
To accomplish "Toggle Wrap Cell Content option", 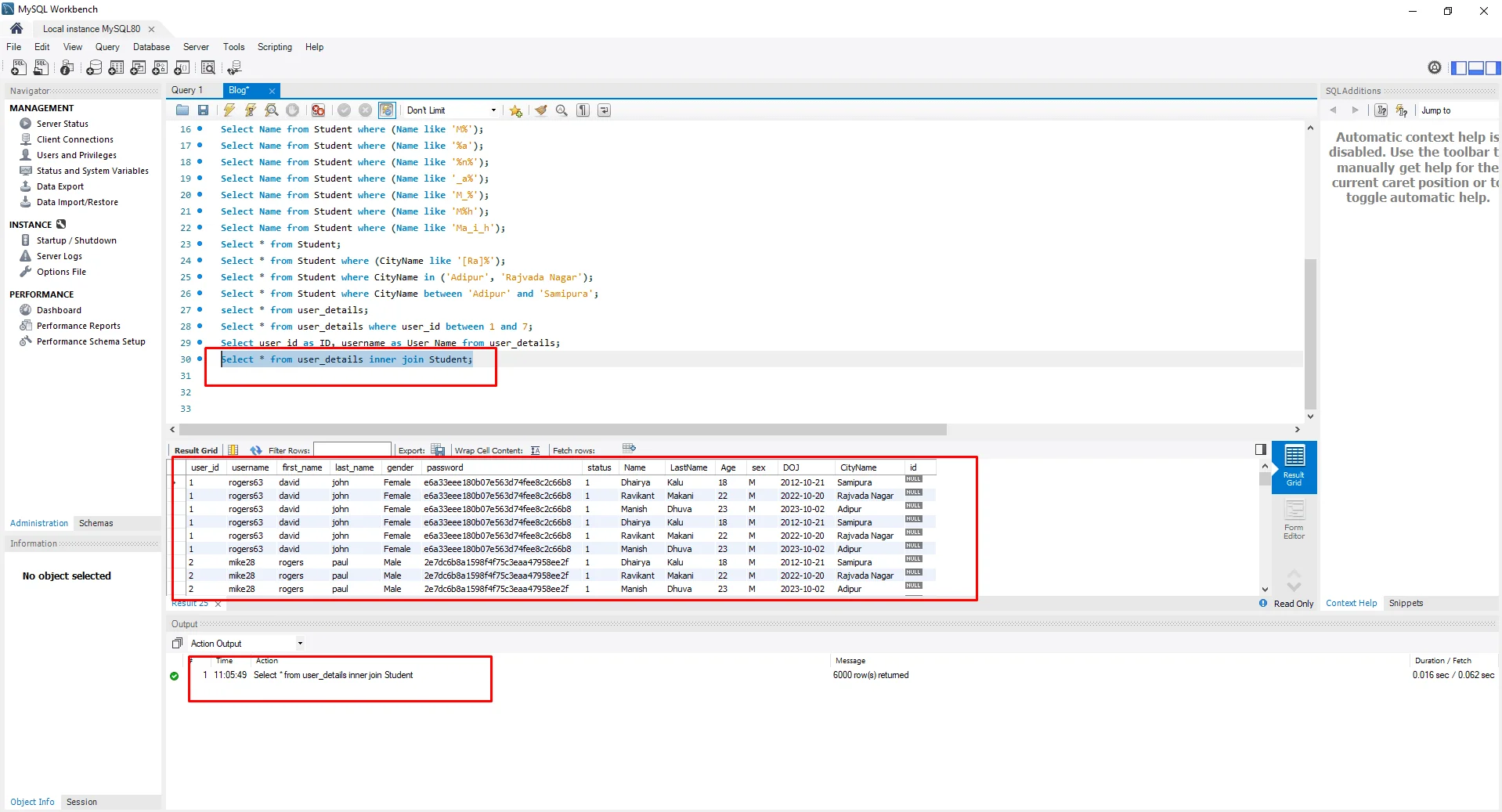I will [536, 450].
